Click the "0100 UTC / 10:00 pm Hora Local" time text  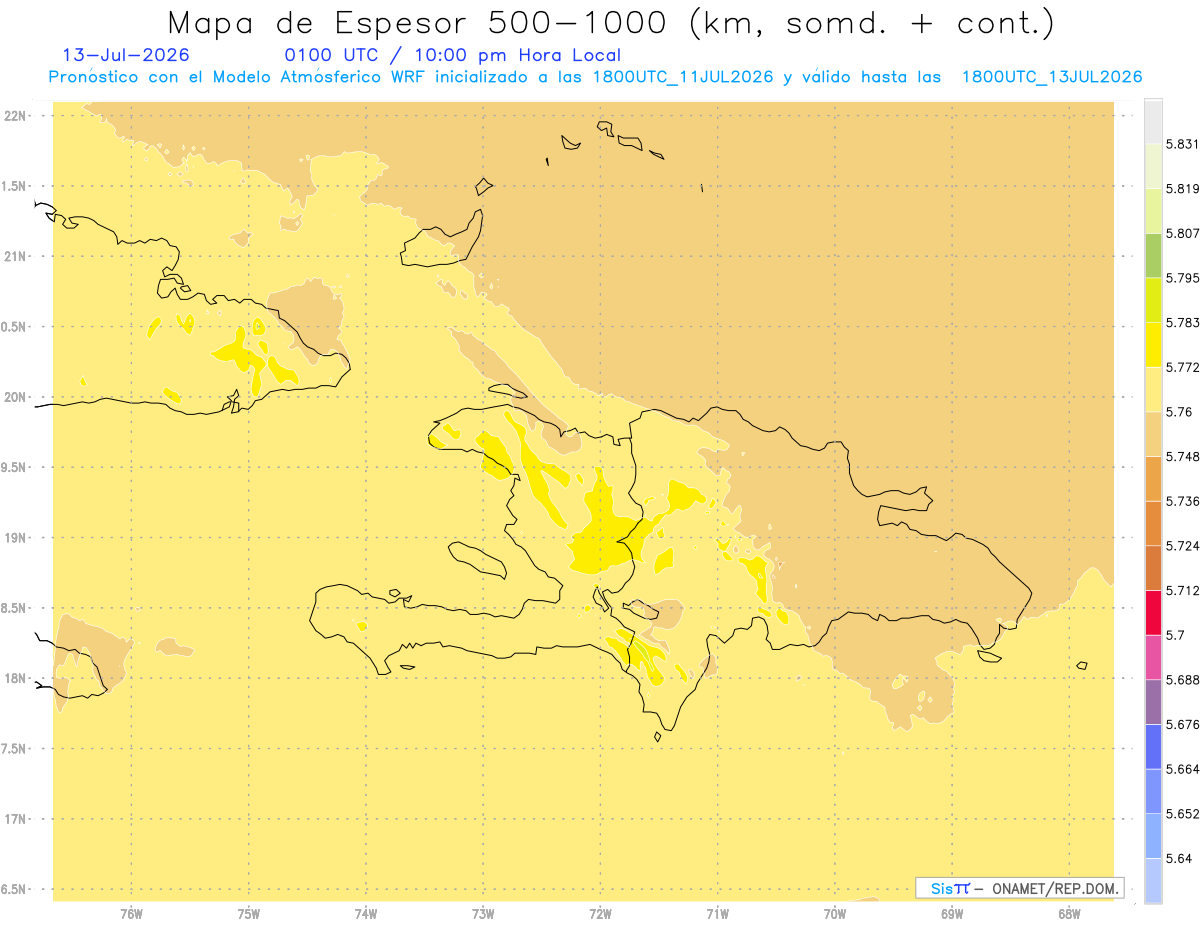(x=453, y=56)
